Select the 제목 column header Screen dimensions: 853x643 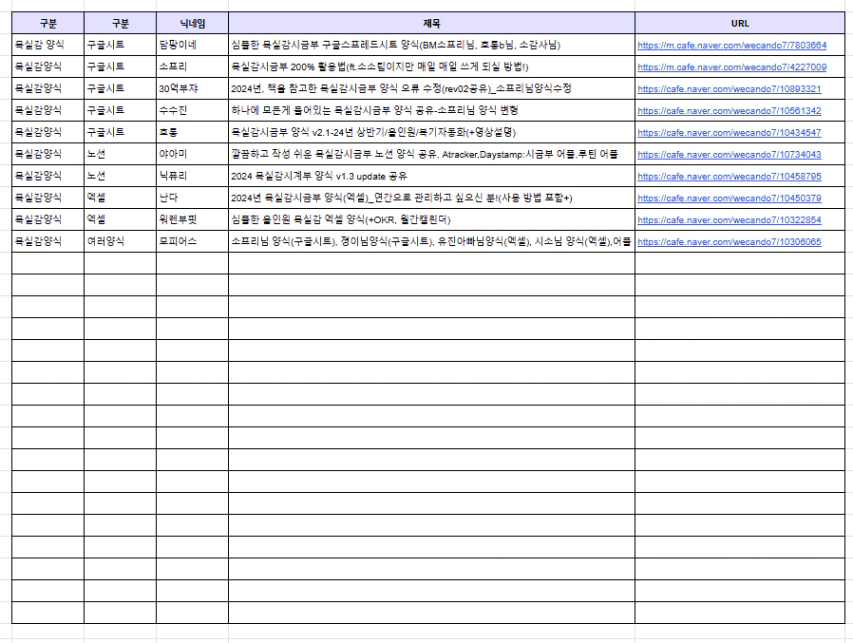pyautogui.click(x=431, y=23)
